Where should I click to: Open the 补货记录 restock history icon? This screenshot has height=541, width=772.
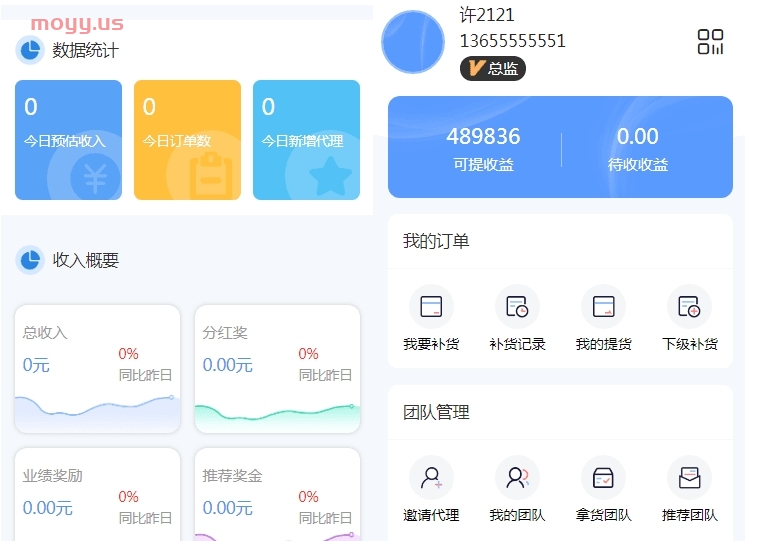517,306
